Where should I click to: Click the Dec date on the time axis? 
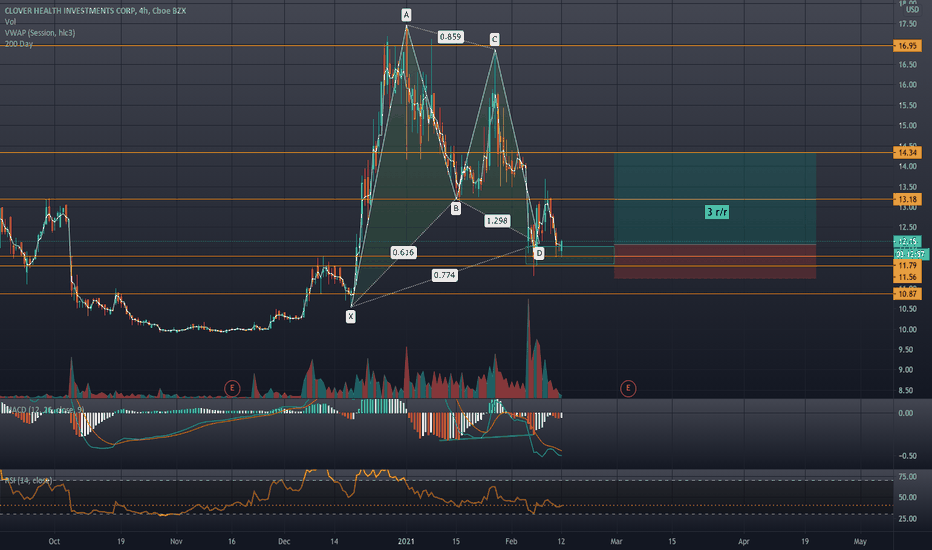pos(284,542)
